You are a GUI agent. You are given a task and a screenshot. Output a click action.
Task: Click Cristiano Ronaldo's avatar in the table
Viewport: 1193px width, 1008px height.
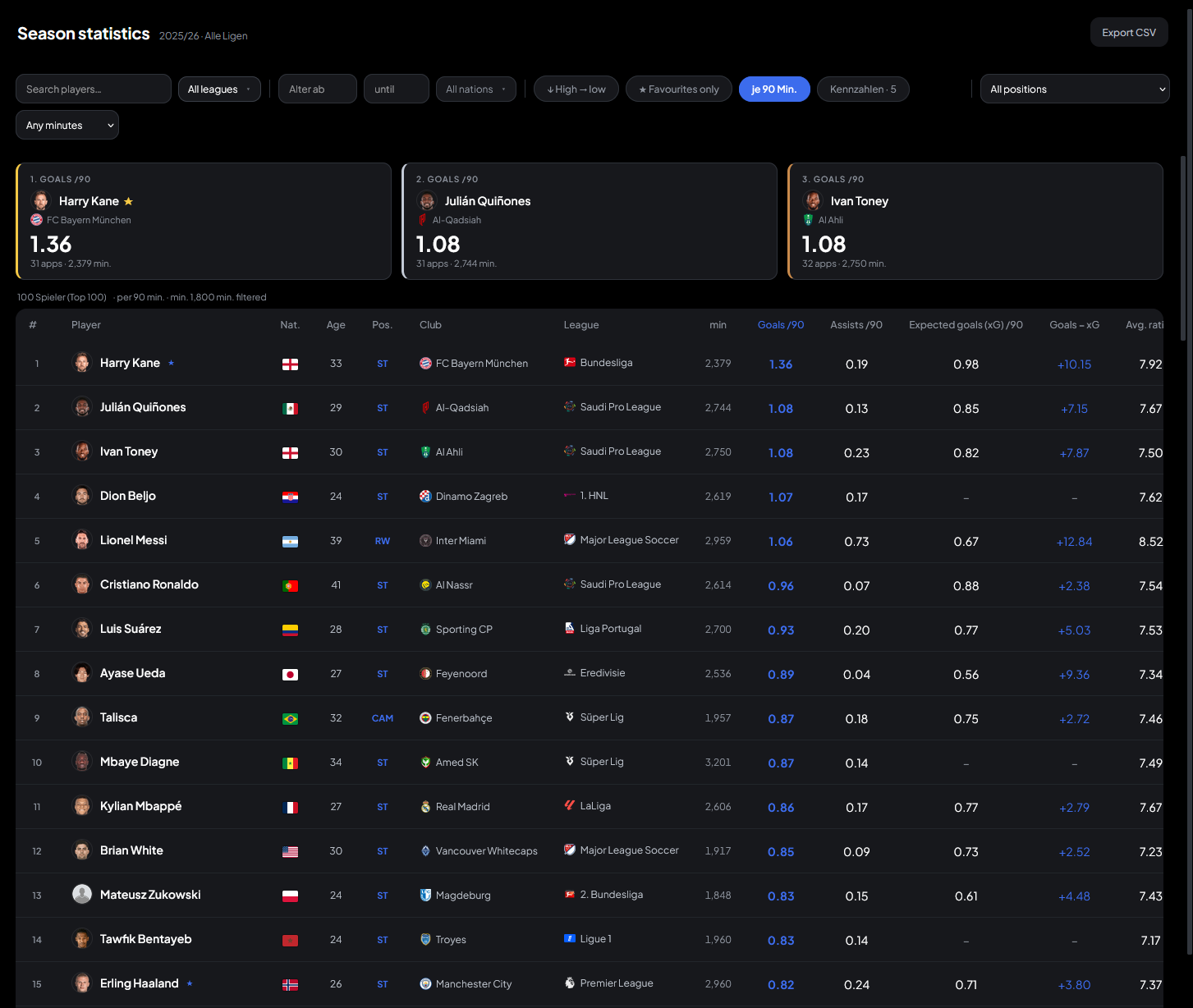(x=82, y=584)
